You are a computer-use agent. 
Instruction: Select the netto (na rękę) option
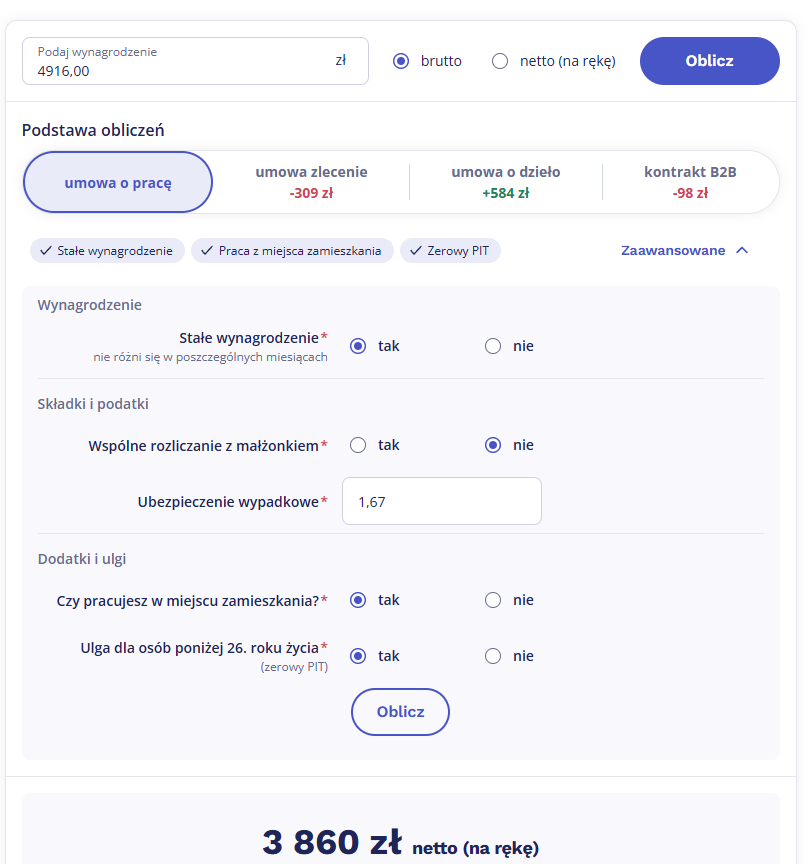click(501, 61)
